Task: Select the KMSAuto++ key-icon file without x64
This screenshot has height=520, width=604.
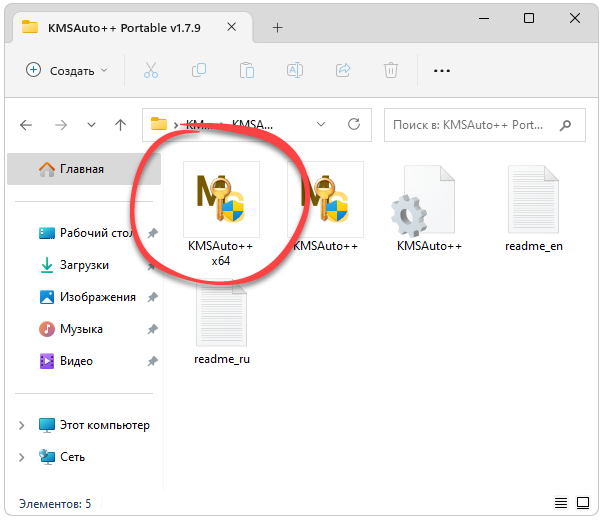Action: 325,206
